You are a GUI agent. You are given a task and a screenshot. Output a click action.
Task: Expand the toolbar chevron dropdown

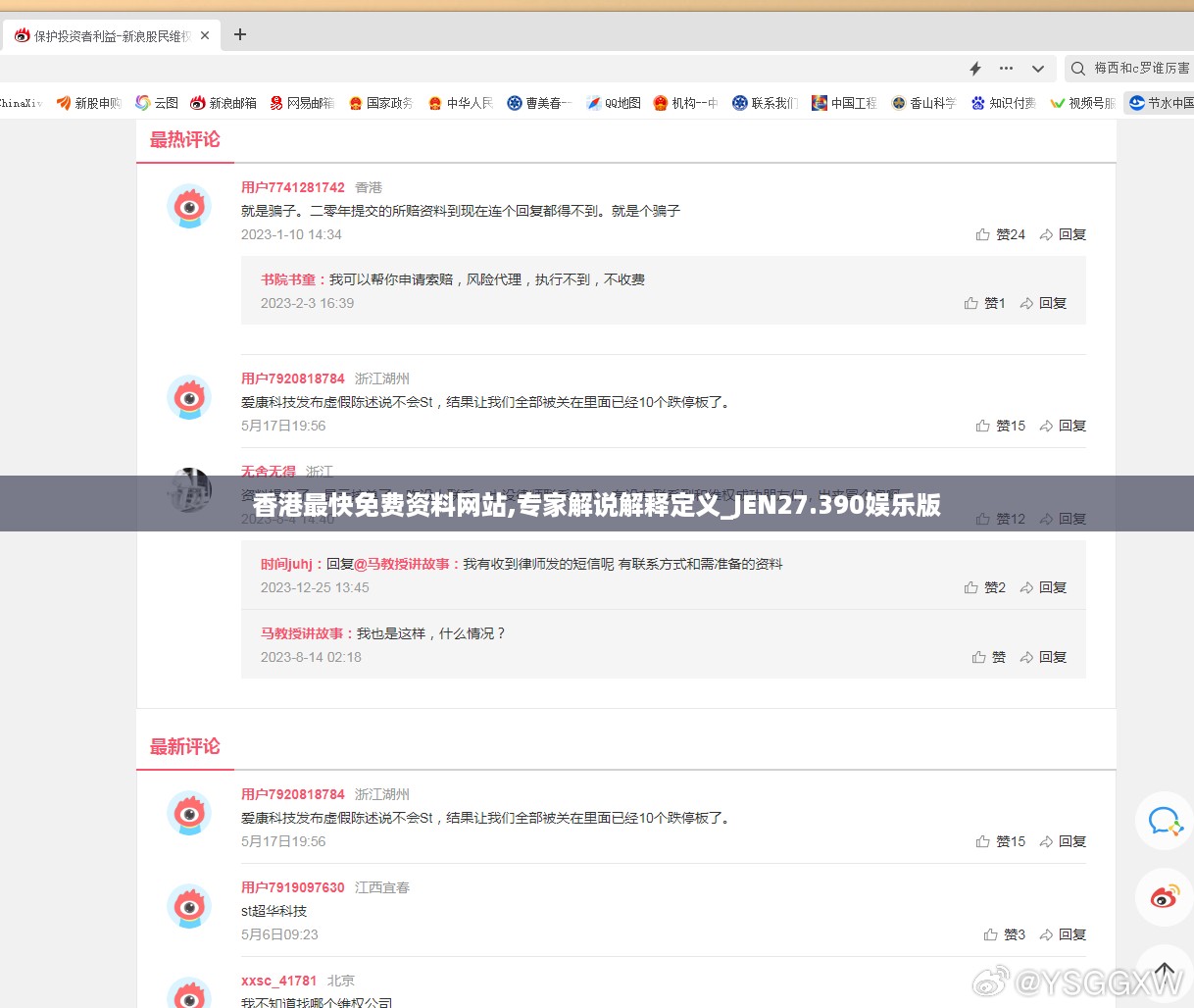click(1038, 69)
